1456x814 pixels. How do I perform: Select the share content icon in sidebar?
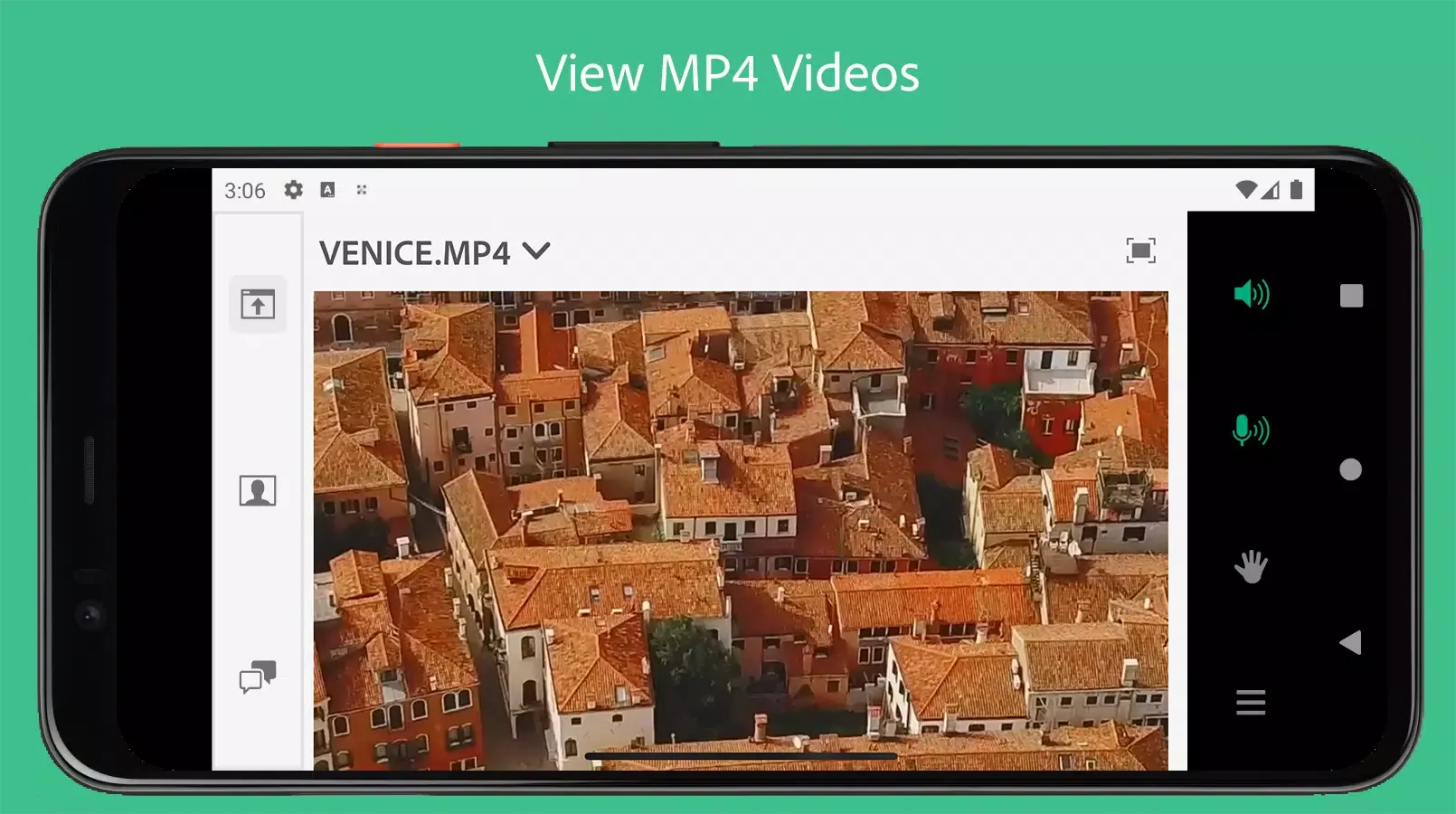click(x=258, y=305)
